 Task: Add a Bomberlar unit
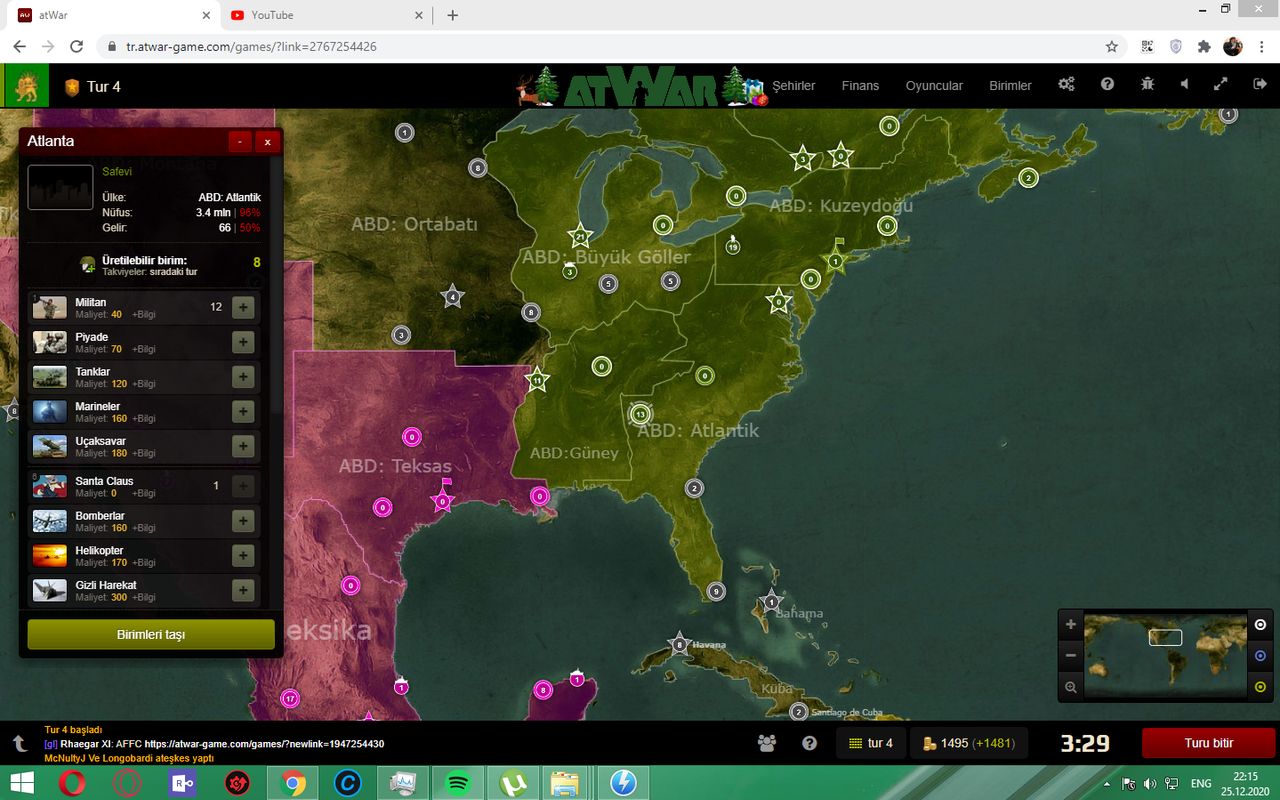[x=242, y=521]
